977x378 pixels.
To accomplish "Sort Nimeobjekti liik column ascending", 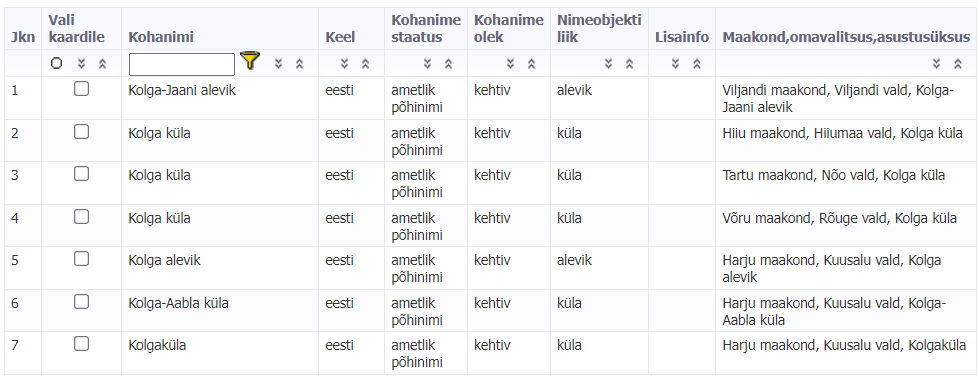I will pos(630,64).
